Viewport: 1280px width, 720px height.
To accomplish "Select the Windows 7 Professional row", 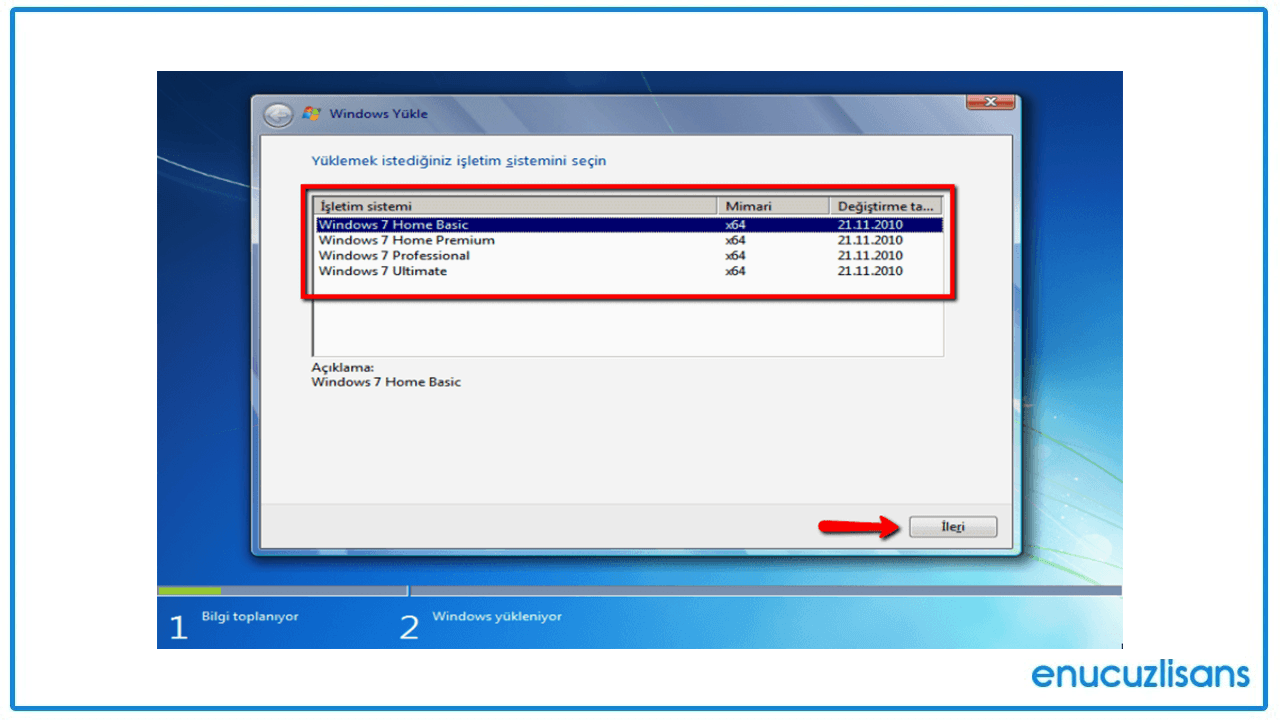I will pos(629,256).
